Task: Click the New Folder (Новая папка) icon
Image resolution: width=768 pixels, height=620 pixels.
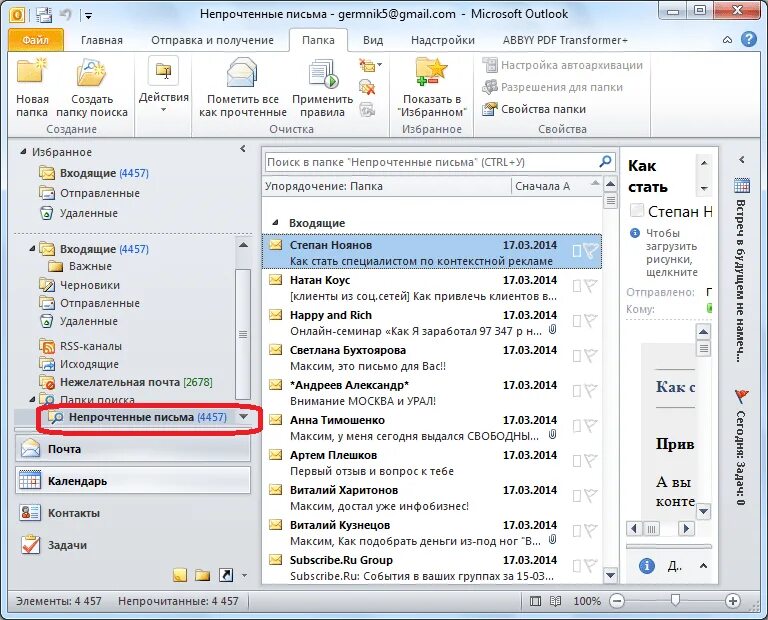Action: pos(32,72)
